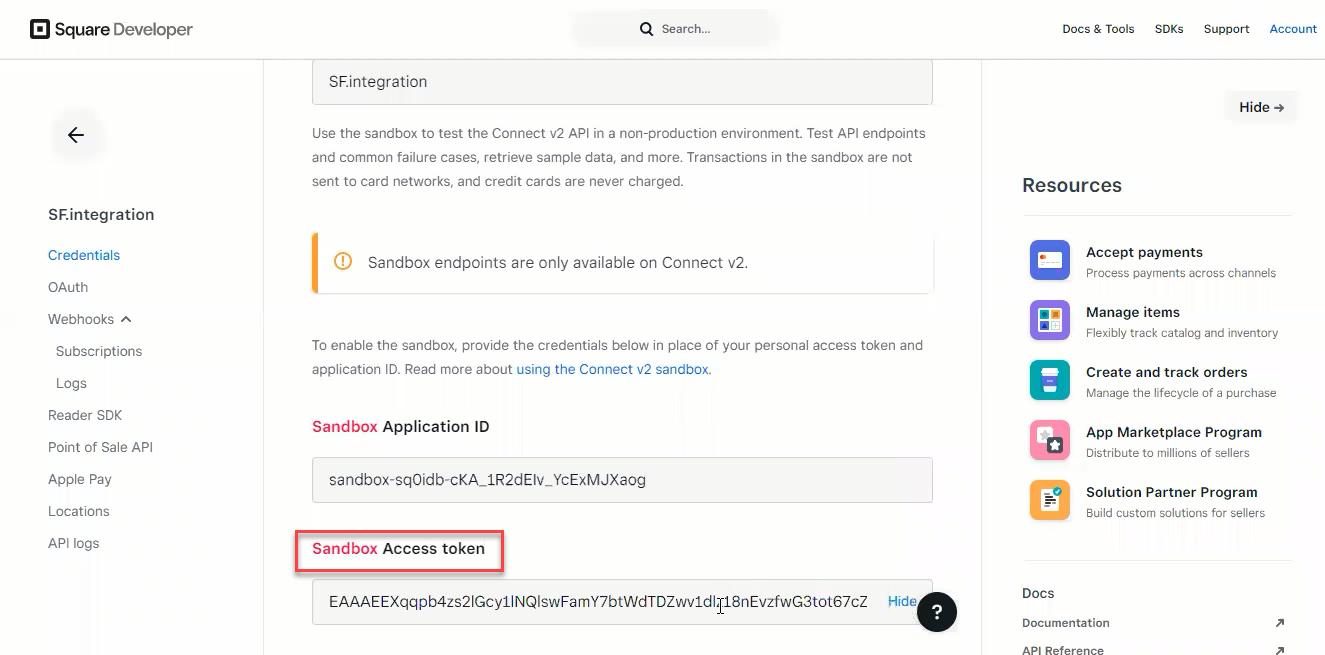This screenshot has width=1325, height=655.
Task: Open Webhooks in the sidebar
Action: [81, 319]
